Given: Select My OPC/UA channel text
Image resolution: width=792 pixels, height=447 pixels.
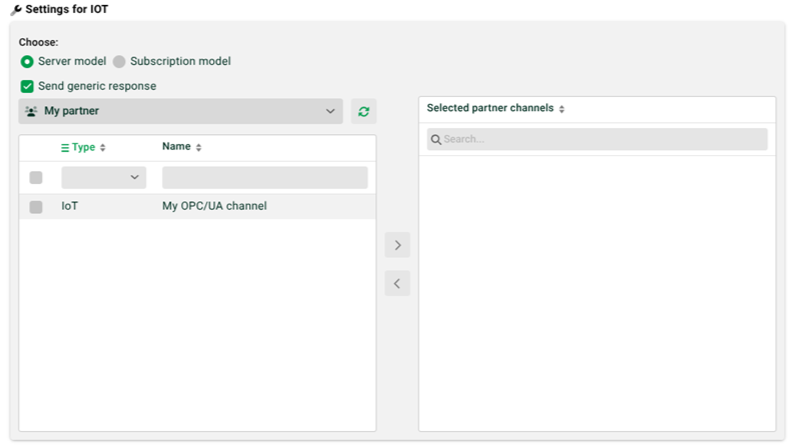Looking at the screenshot, I should click(x=214, y=206).
